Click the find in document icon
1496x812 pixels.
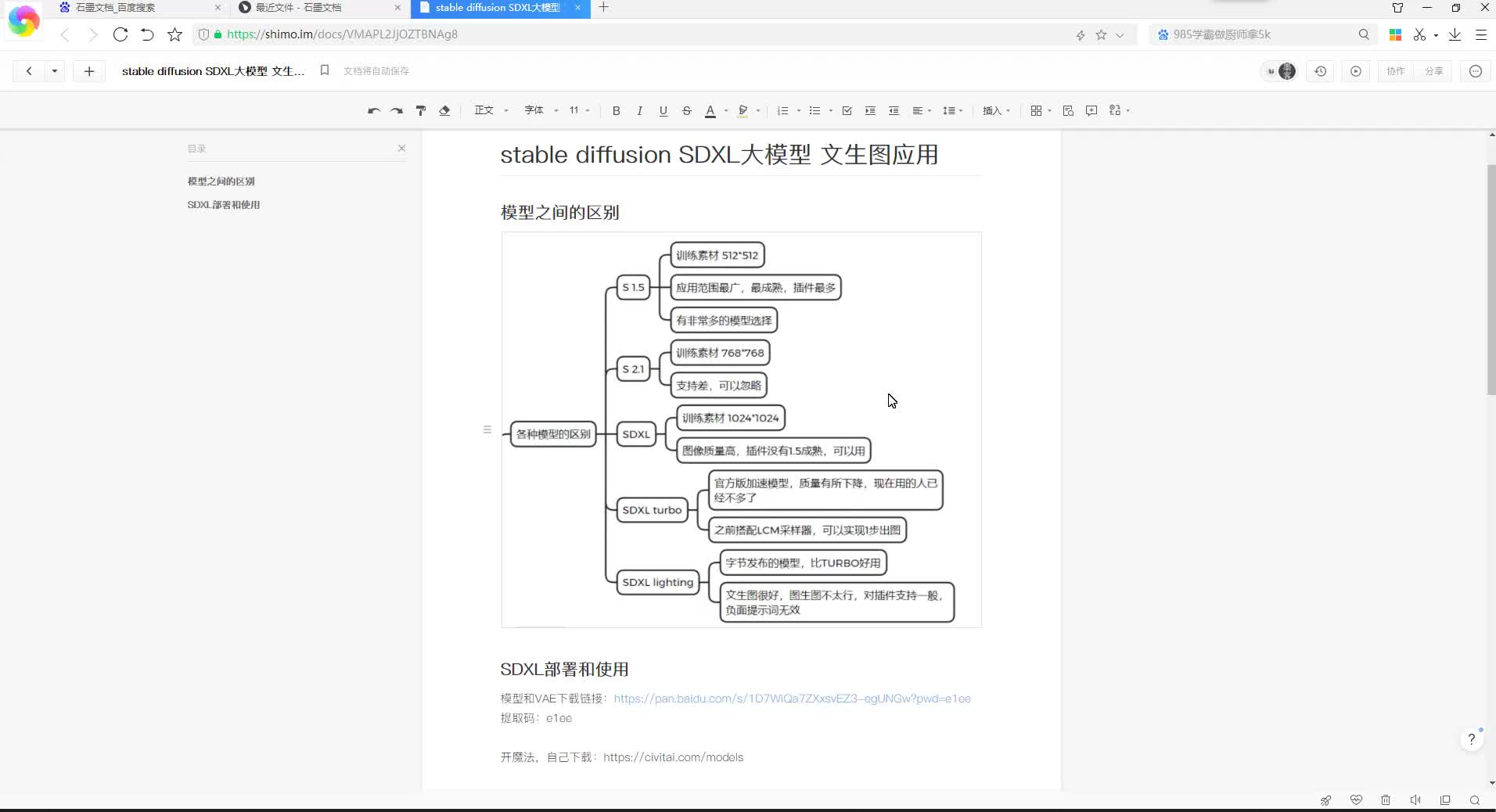(x=1068, y=111)
